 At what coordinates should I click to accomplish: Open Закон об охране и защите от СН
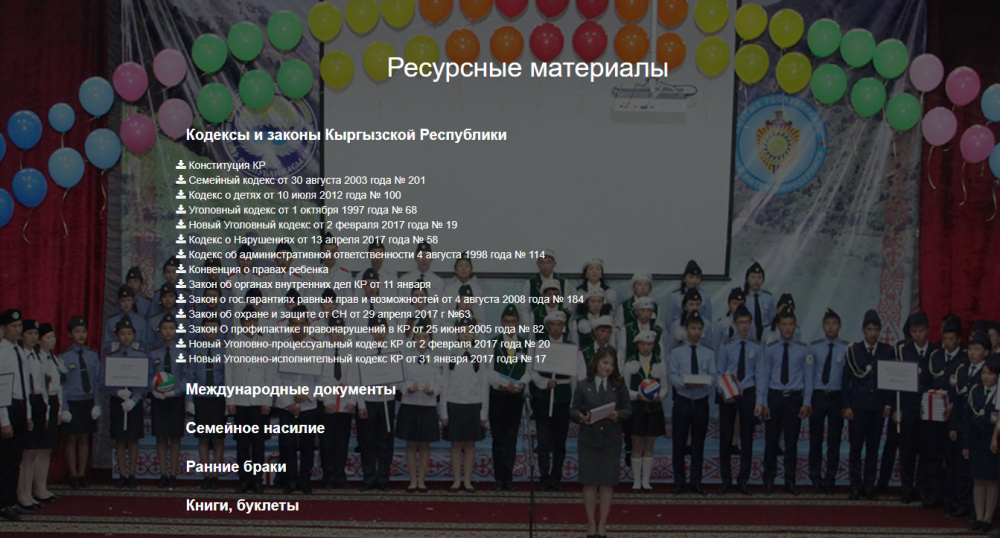330,314
